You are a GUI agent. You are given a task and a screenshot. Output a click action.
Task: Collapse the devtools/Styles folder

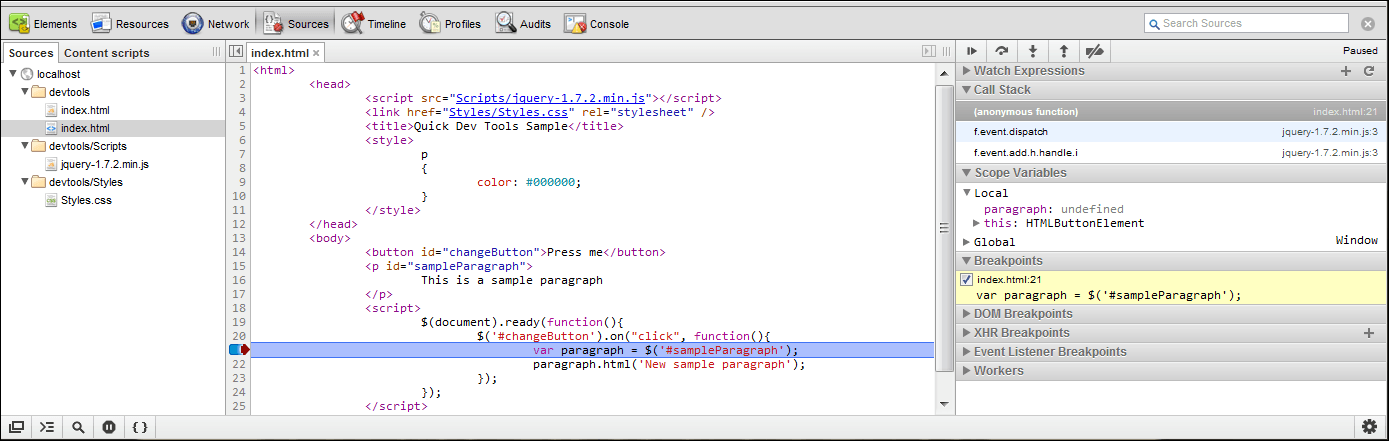pyautogui.click(x=25, y=182)
